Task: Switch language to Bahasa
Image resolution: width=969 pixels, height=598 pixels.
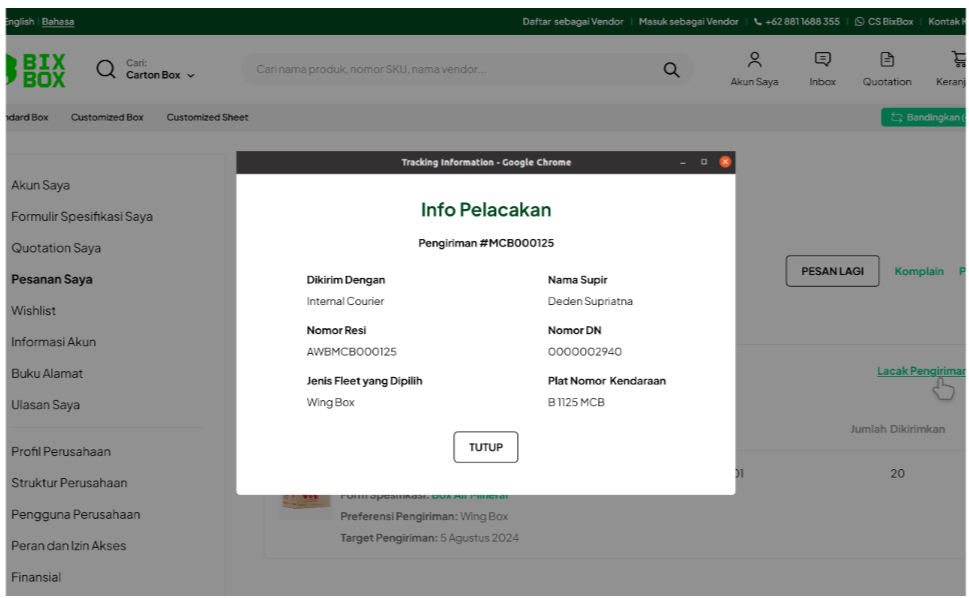Action: click(58, 22)
